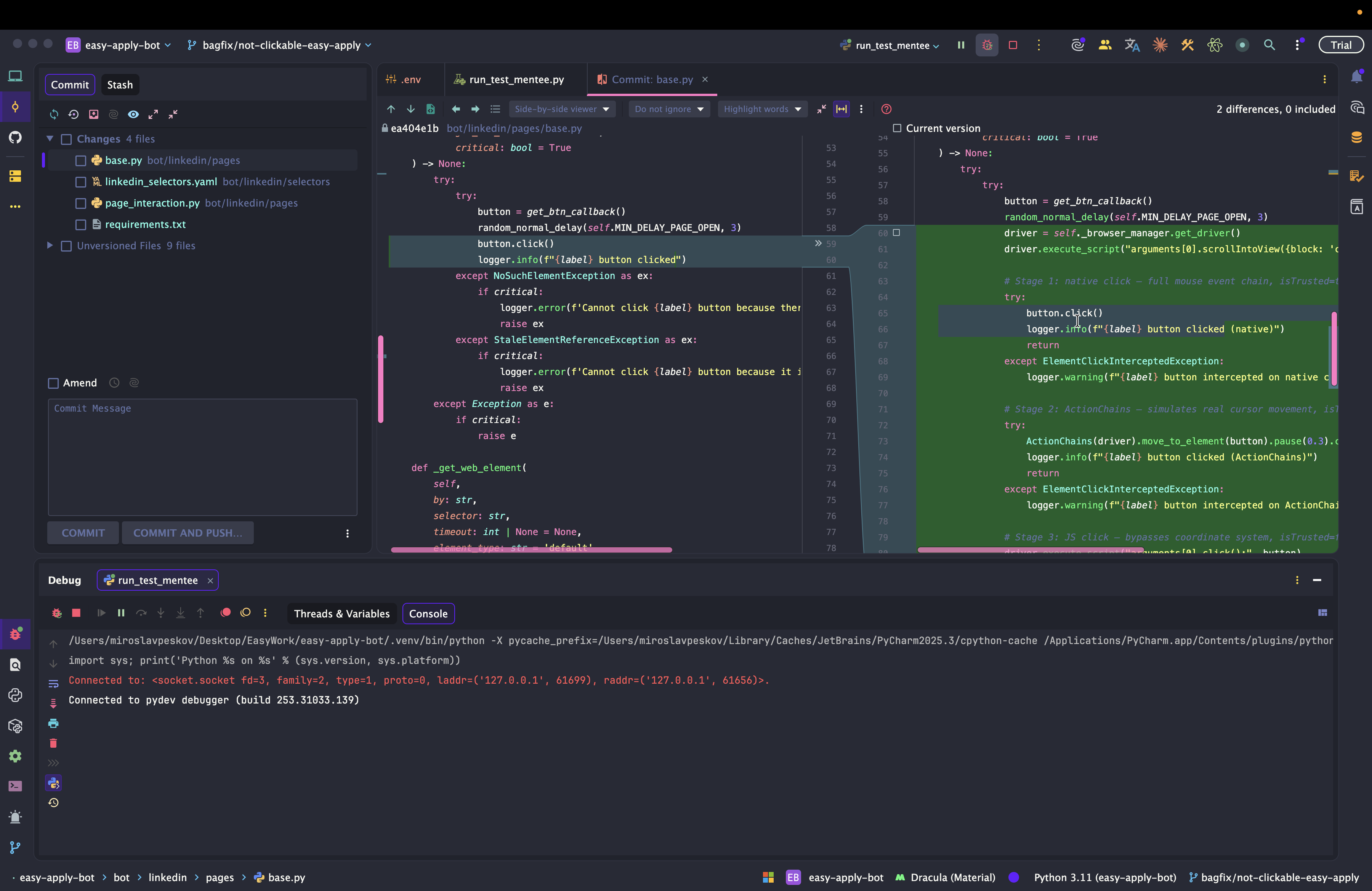Screen dimensions: 1372x891
Task: Click the Rollback icon in Commit toolbar
Action: pos(73,114)
